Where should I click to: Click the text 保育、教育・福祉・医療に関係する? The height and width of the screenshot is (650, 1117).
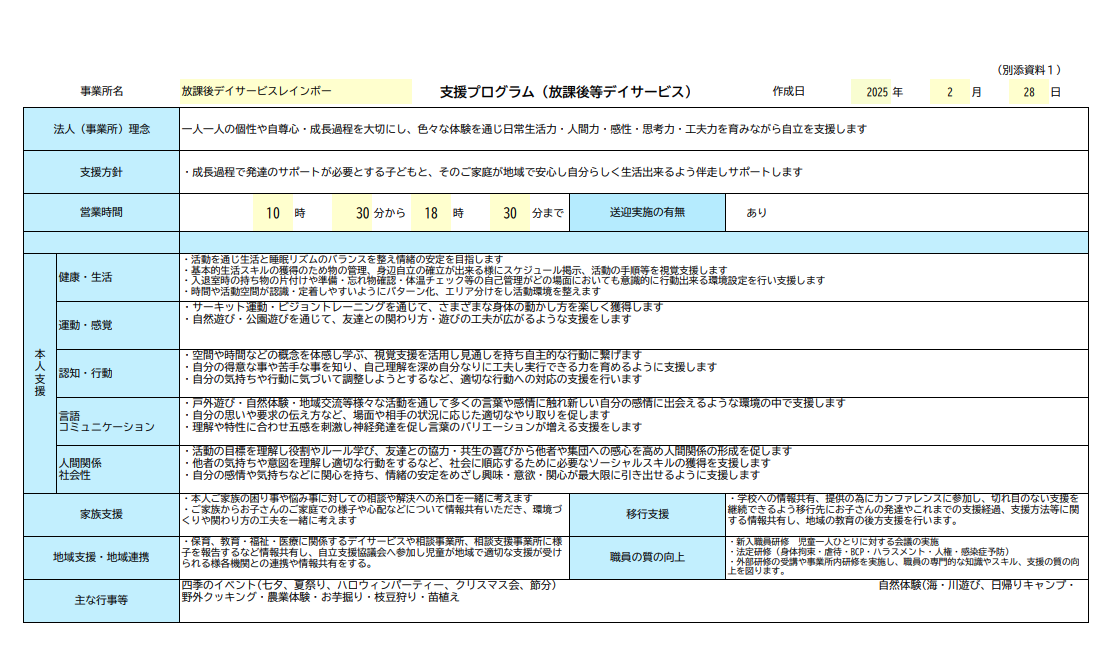[x=372, y=552]
